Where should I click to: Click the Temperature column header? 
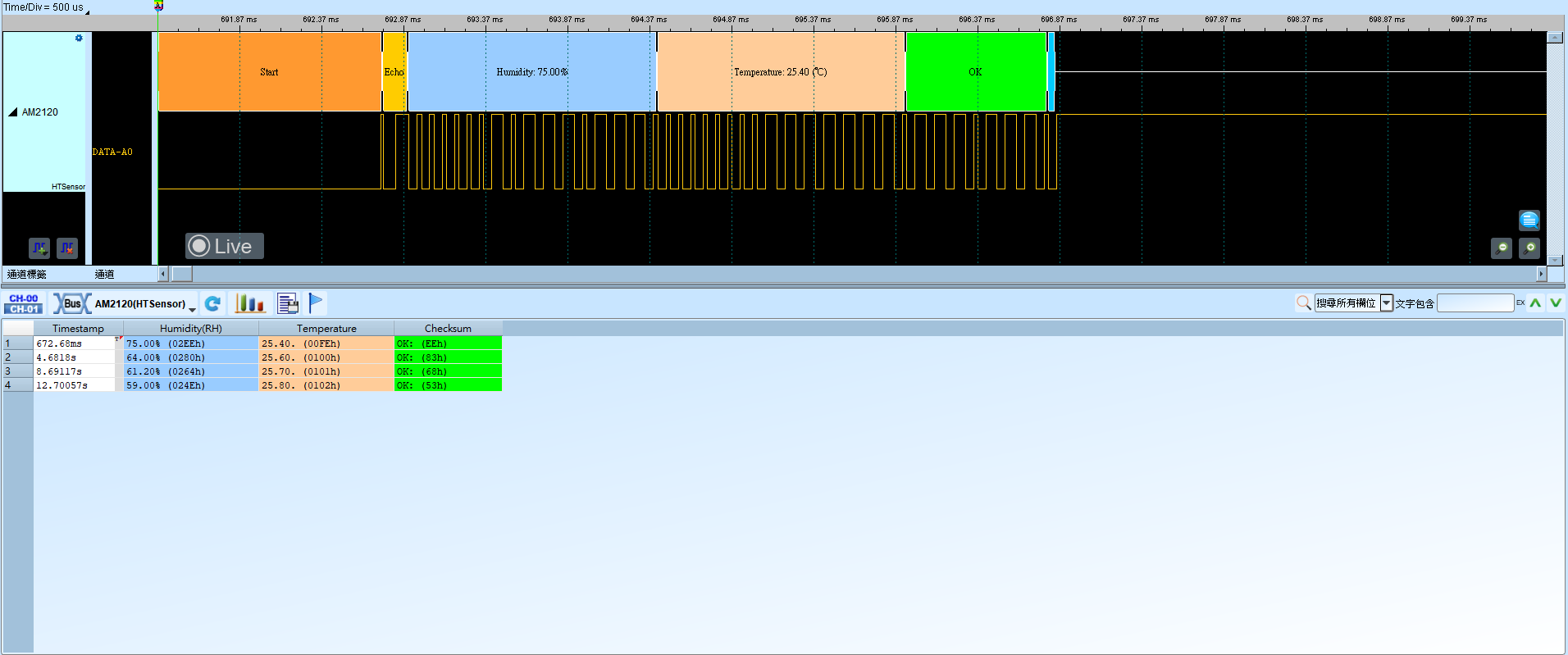[326, 329]
